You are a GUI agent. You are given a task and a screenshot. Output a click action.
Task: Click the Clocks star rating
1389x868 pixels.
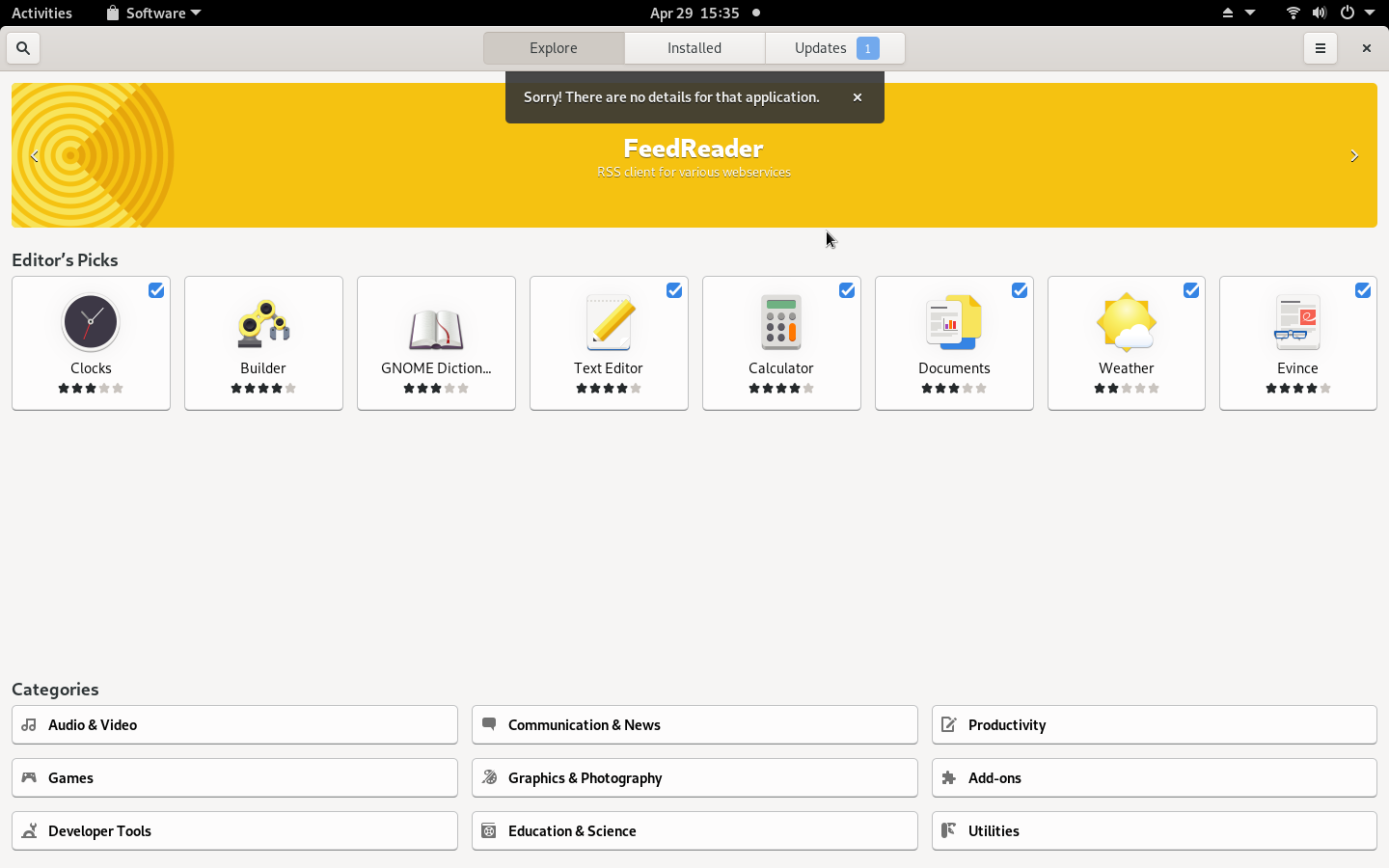[x=91, y=389]
